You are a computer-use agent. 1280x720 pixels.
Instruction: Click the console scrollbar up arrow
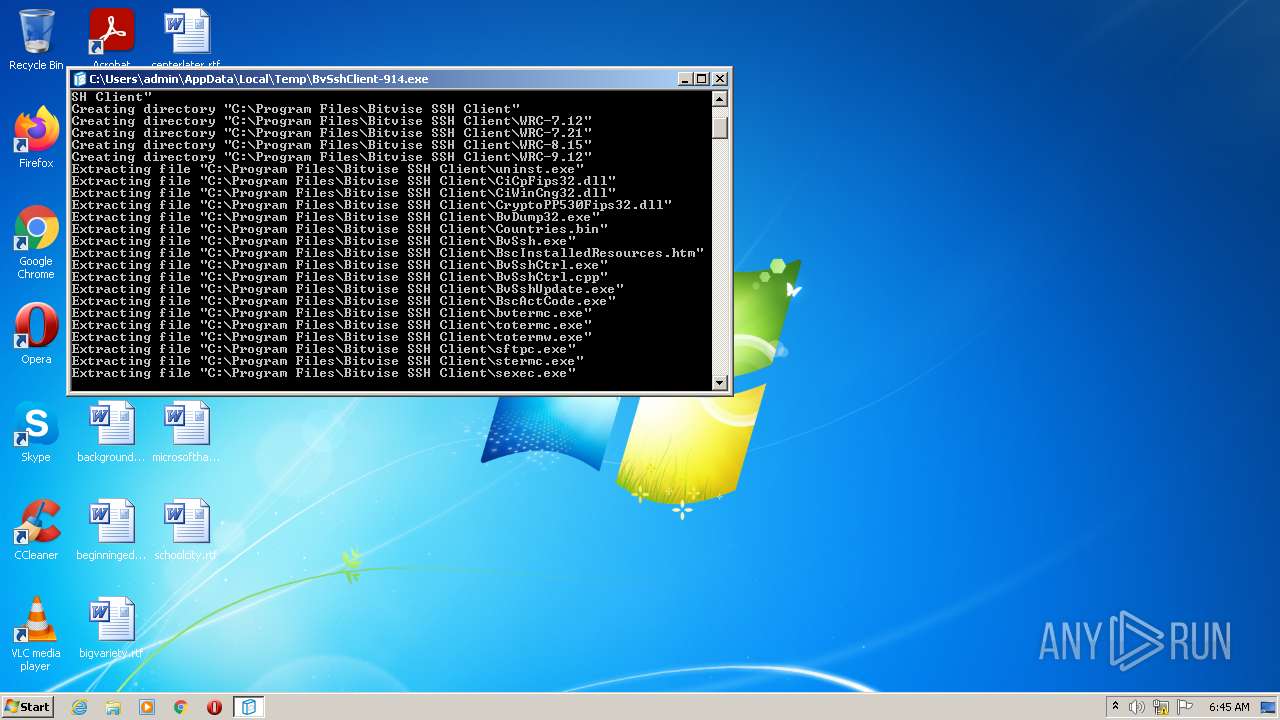pos(719,99)
